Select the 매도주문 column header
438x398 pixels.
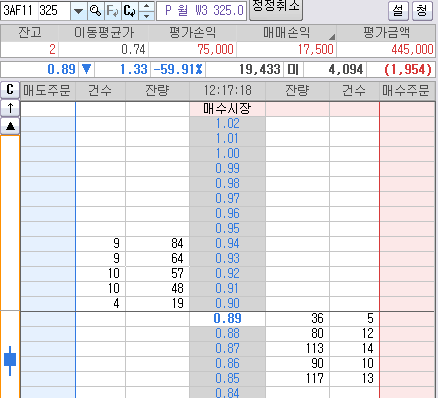tap(48, 90)
